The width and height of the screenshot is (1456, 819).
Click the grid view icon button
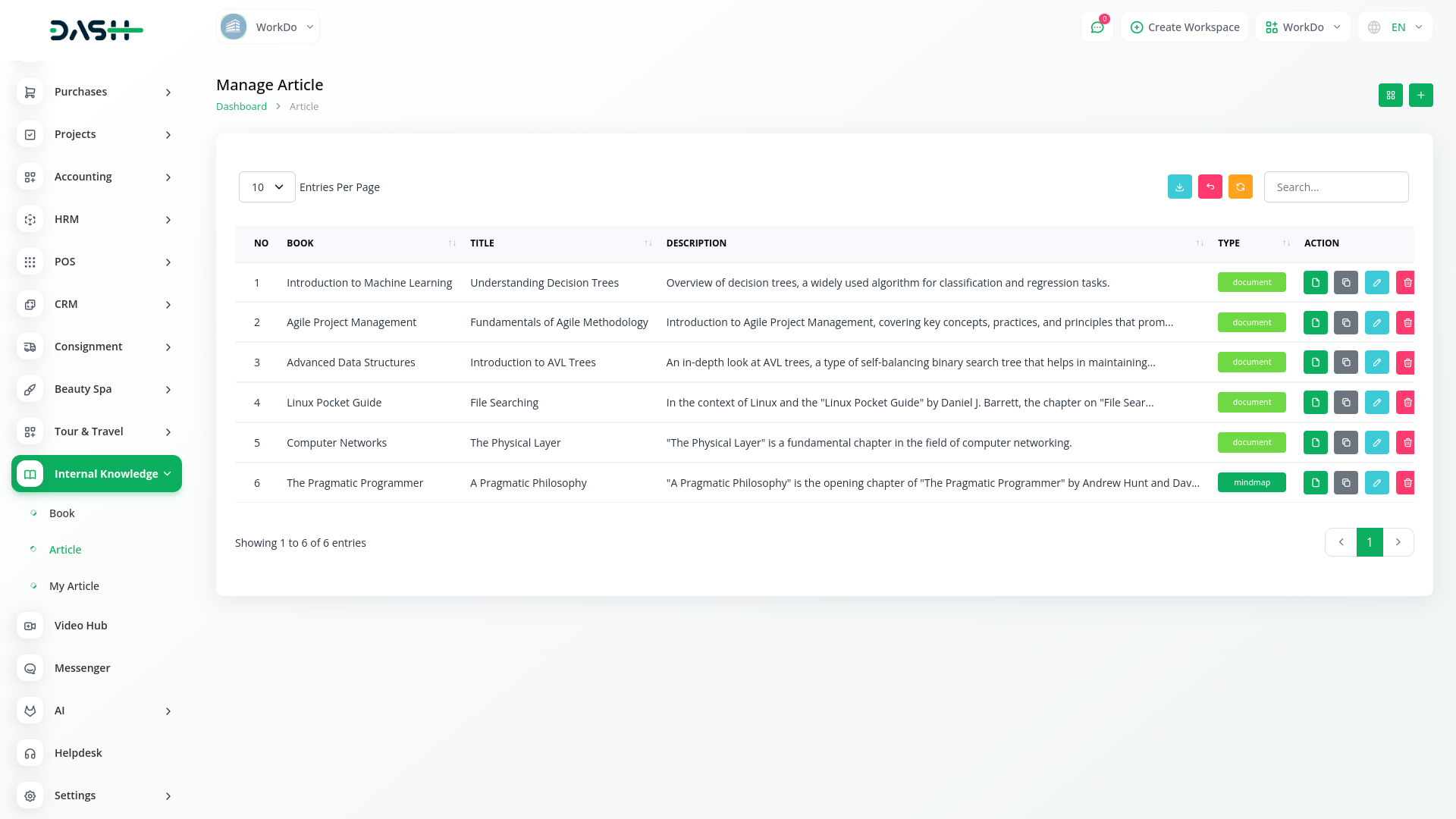pos(1390,96)
